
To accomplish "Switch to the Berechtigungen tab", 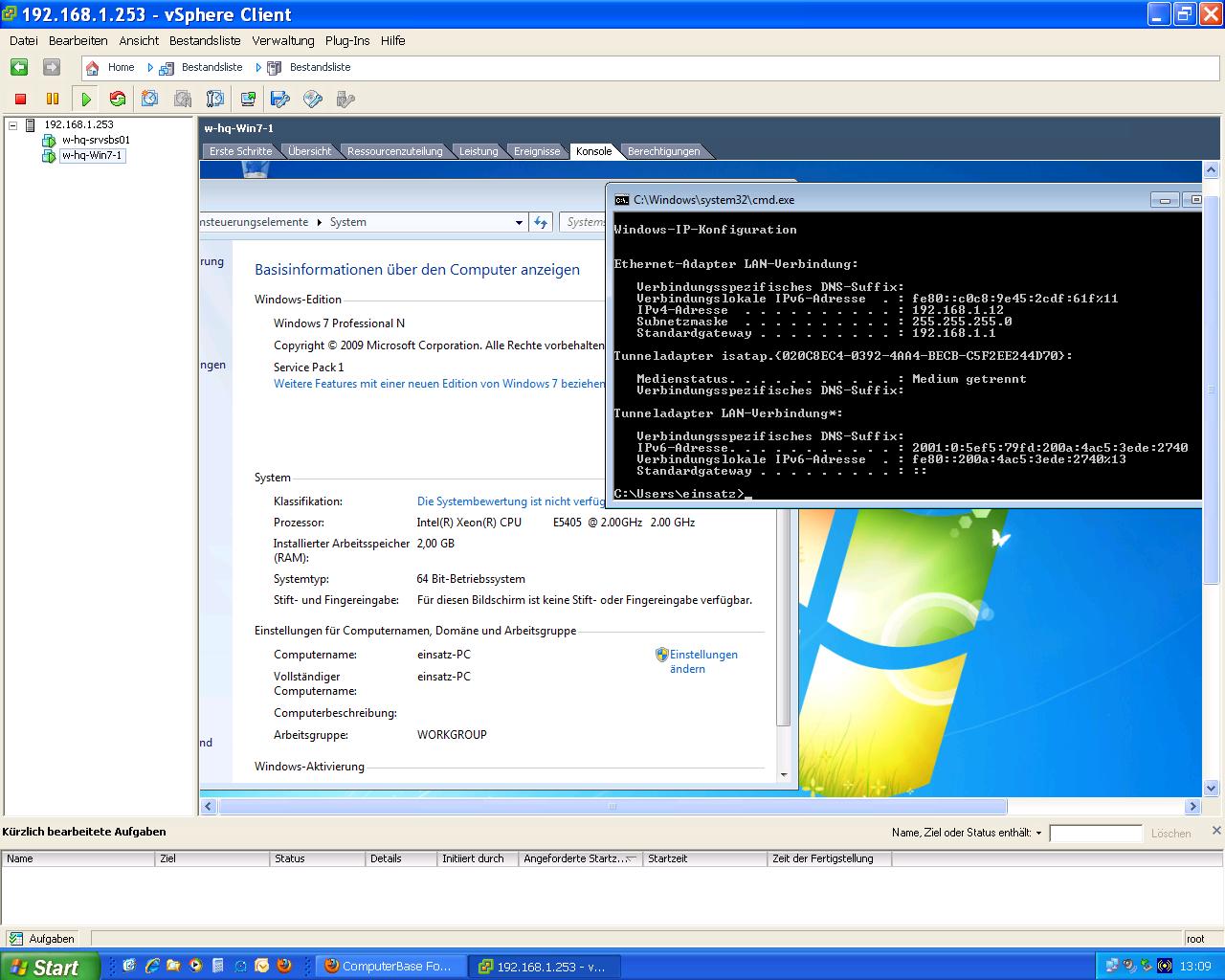I will (664, 151).
